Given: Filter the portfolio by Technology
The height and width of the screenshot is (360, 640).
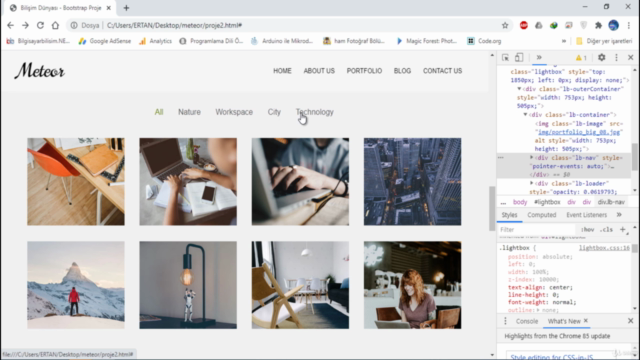Looking at the screenshot, I should tap(314, 112).
